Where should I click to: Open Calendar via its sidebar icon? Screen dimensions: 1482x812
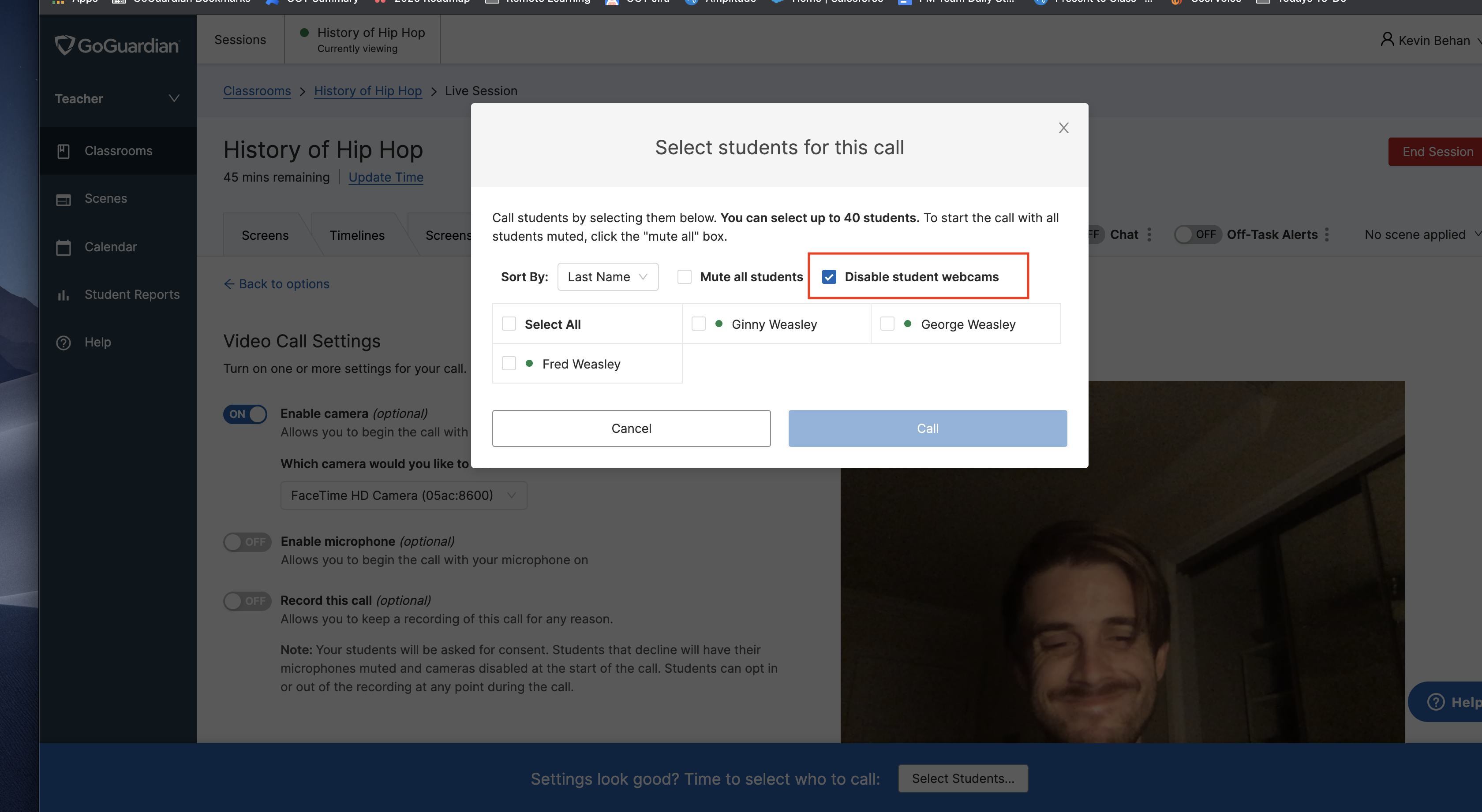pos(63,247)
